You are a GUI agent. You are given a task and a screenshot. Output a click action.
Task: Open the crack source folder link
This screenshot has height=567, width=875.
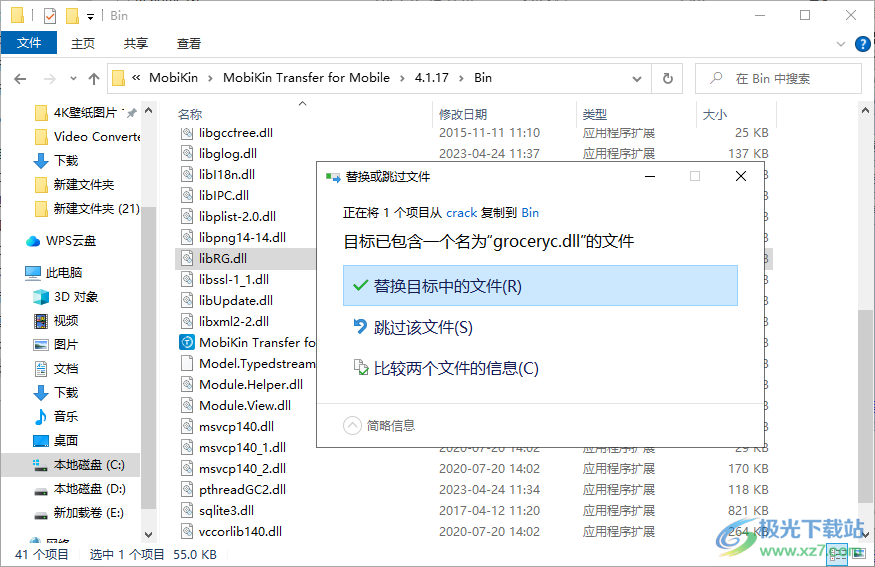pos(461,213)
